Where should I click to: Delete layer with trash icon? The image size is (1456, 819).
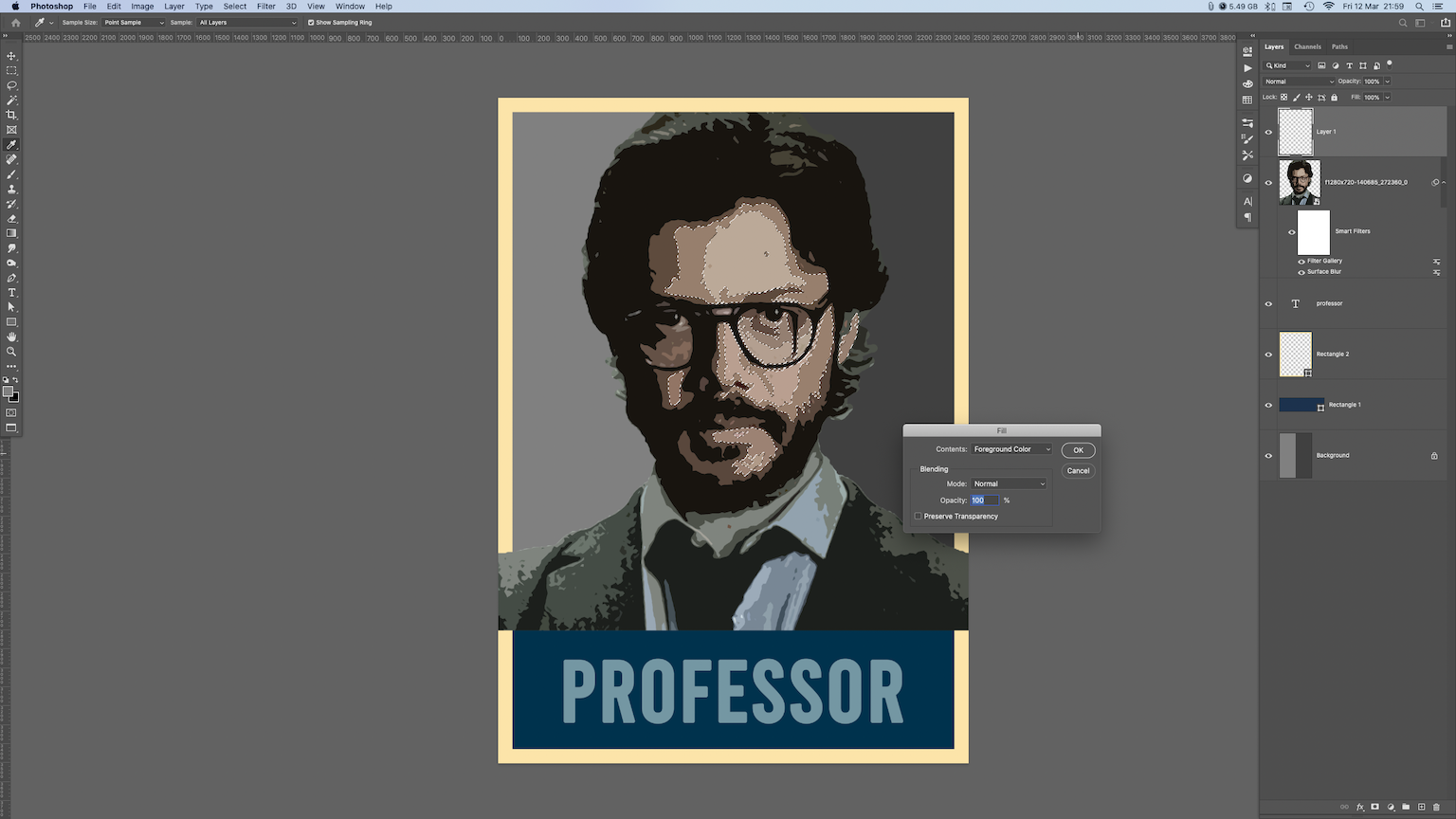tap(1436, 808)
